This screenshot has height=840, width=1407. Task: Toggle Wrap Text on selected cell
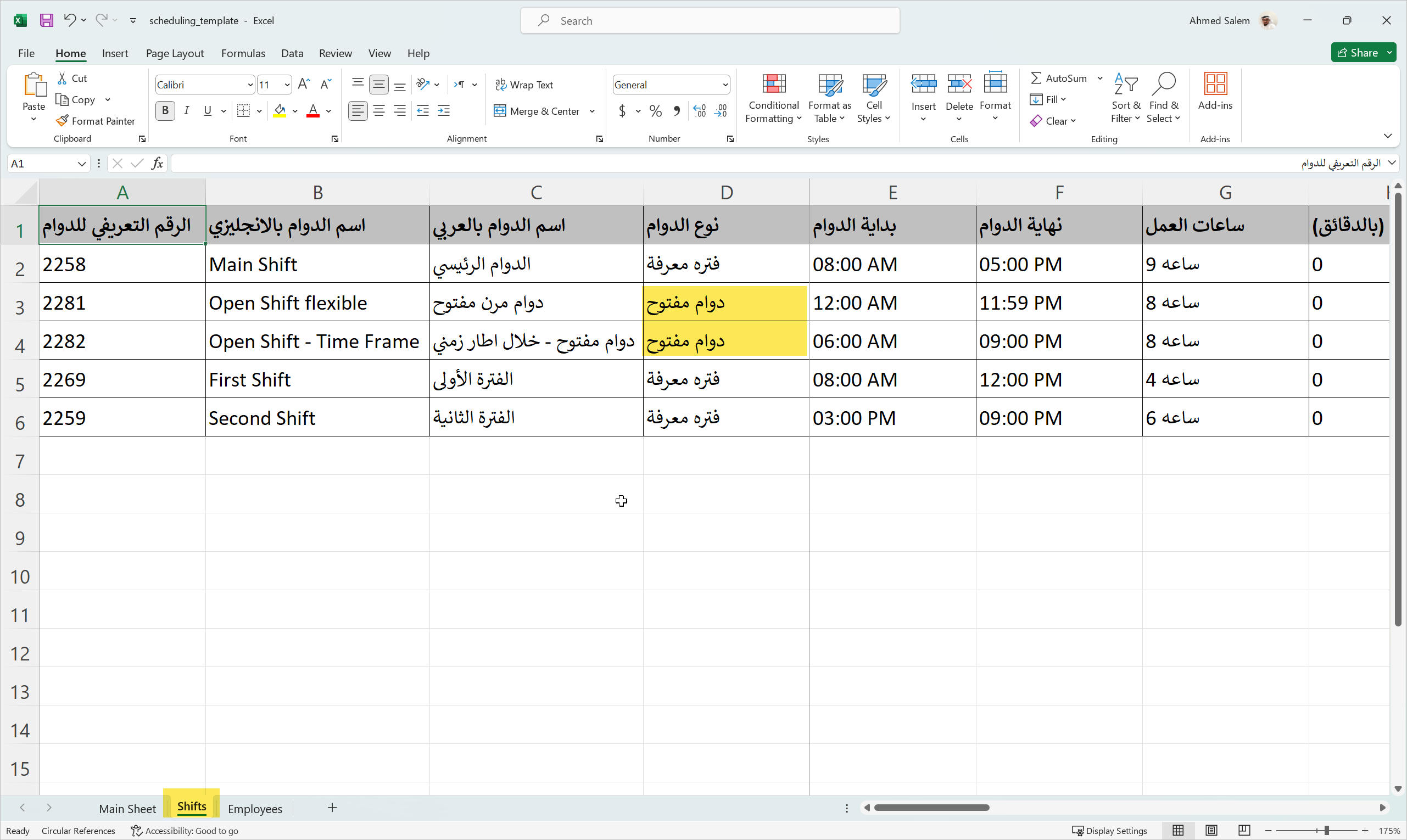click(524, 85)
